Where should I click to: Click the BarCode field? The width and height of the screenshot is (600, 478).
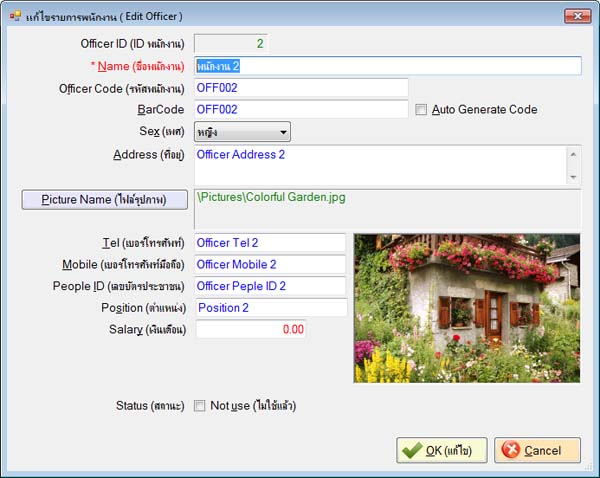point(301,109)
